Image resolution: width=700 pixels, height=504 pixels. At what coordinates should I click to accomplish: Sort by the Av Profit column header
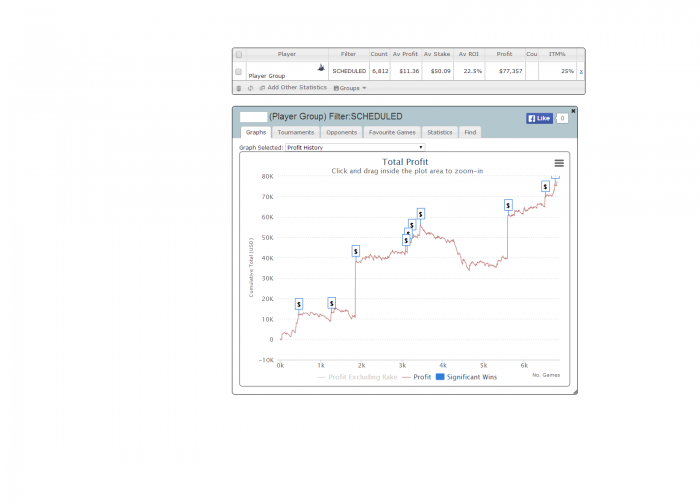click(x=405, y=54)
